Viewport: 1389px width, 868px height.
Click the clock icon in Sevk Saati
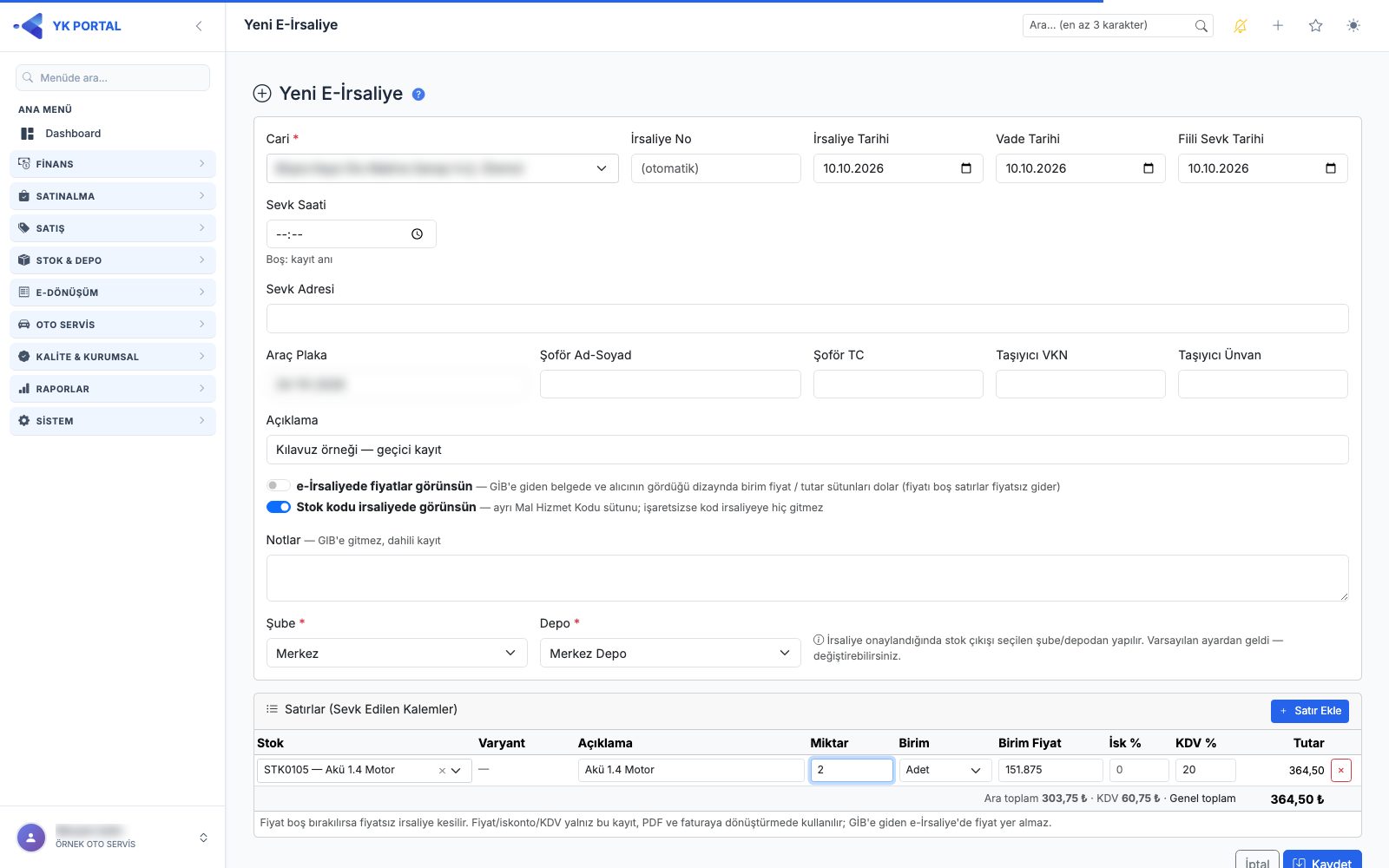point(417,234)
